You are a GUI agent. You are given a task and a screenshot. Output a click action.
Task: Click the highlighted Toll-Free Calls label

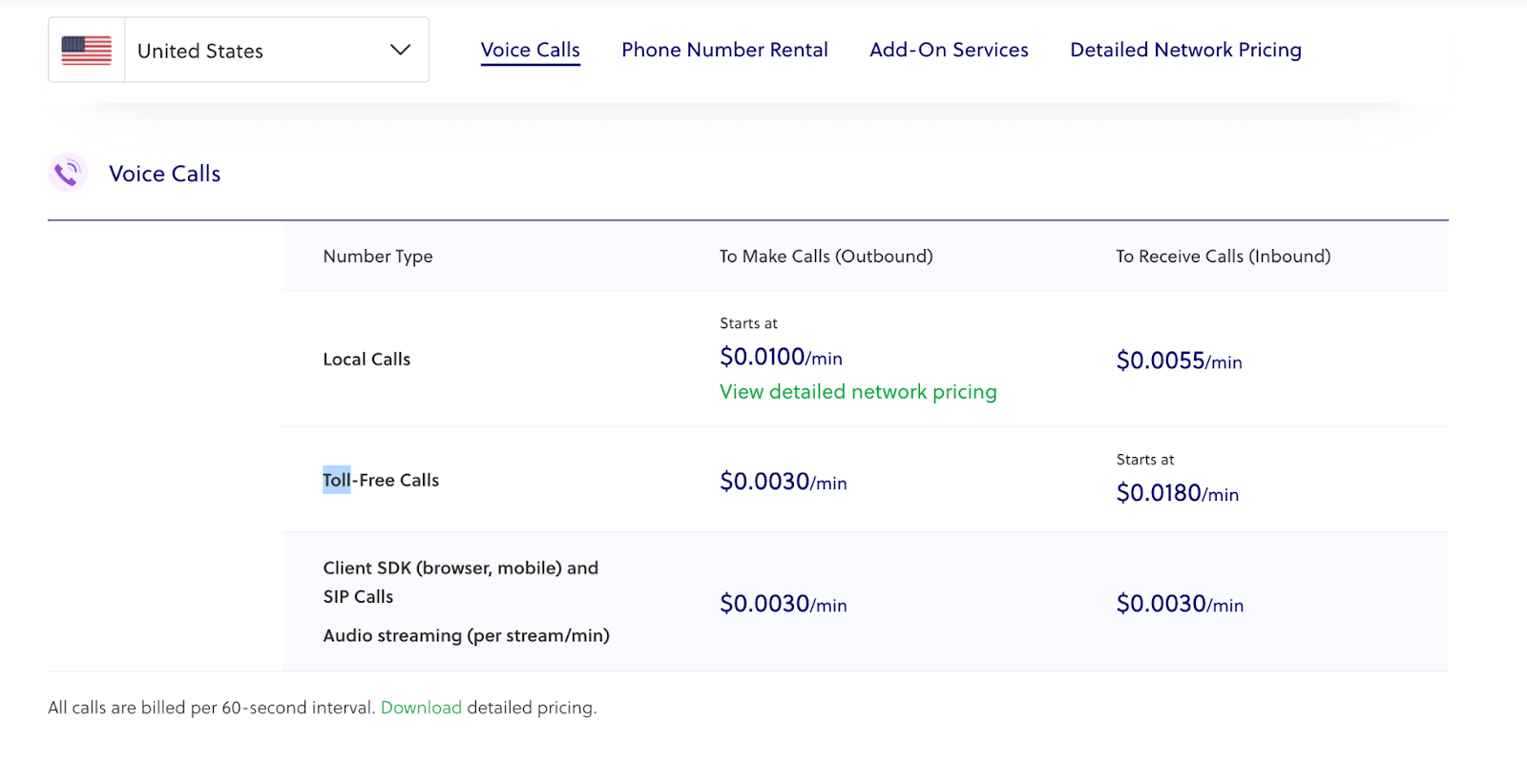click(381, 481)
